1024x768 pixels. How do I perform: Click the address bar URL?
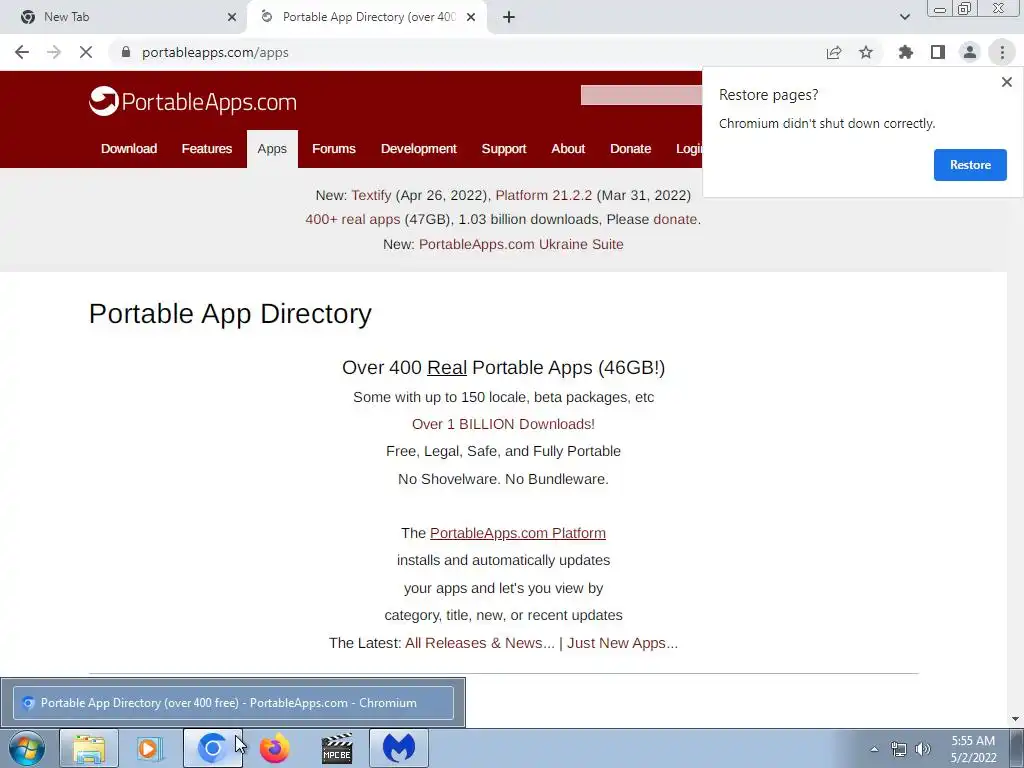click(216, 52)
